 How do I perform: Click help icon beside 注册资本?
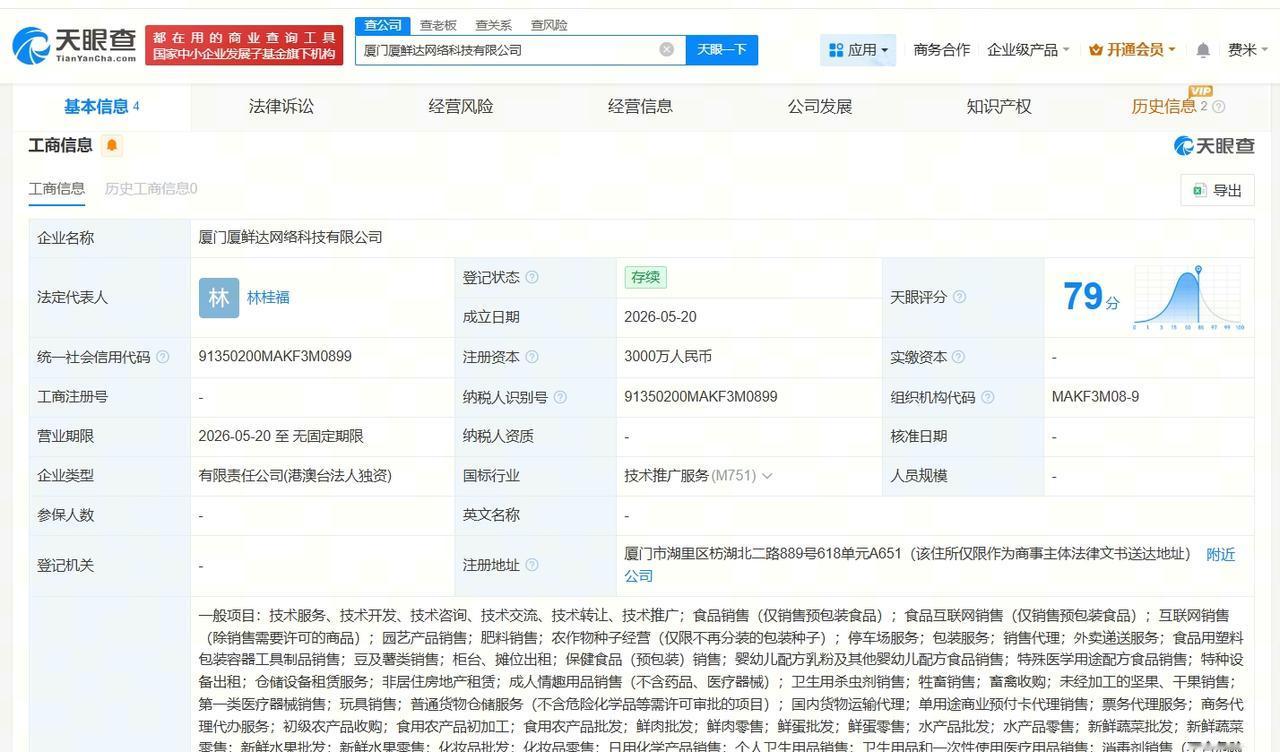pos(532,357)
